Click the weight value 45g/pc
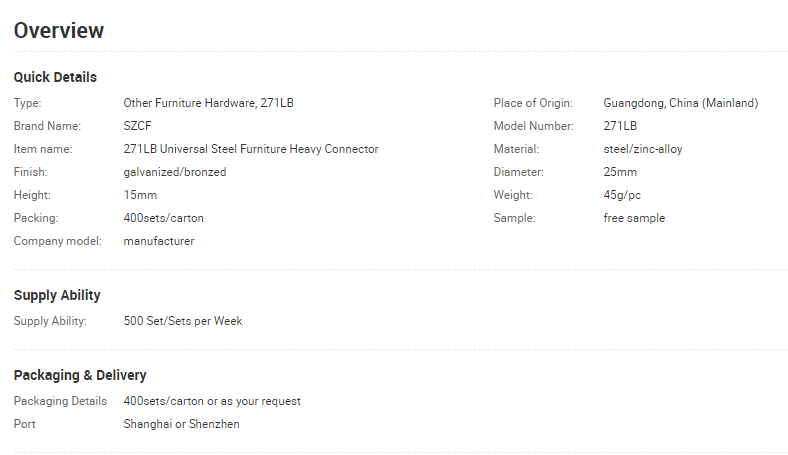This screenshot has height=455, width=788. (x=622, y=195)
